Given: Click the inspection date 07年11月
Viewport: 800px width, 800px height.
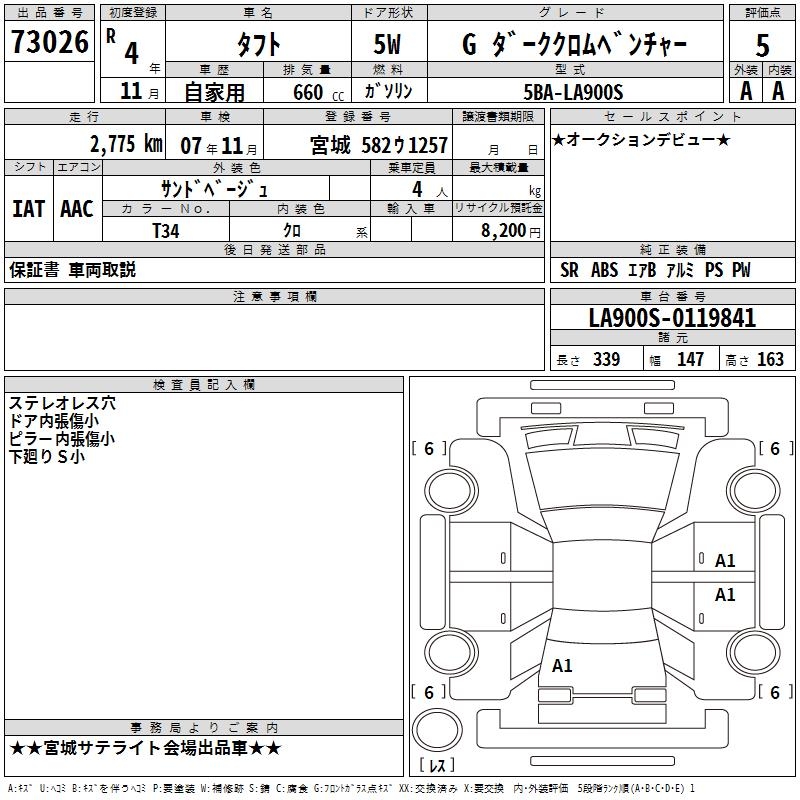Looking at the screenshot, I should [x=218, y=146].
